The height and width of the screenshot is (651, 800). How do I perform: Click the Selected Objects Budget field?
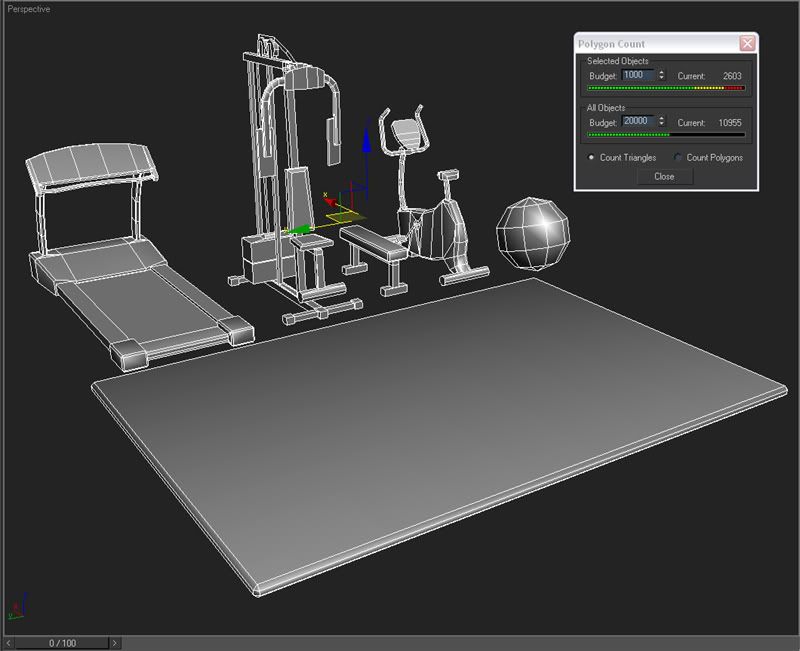tap(637, 75)
